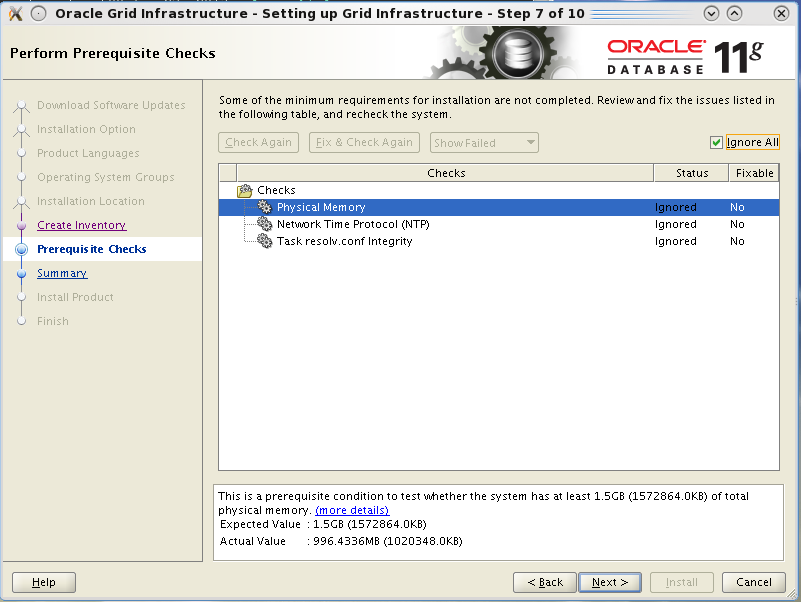The height and width of the screenshot is (602, 801).
Task: Click Ignored status of NTP row
Action: click(x=675, y=224)
